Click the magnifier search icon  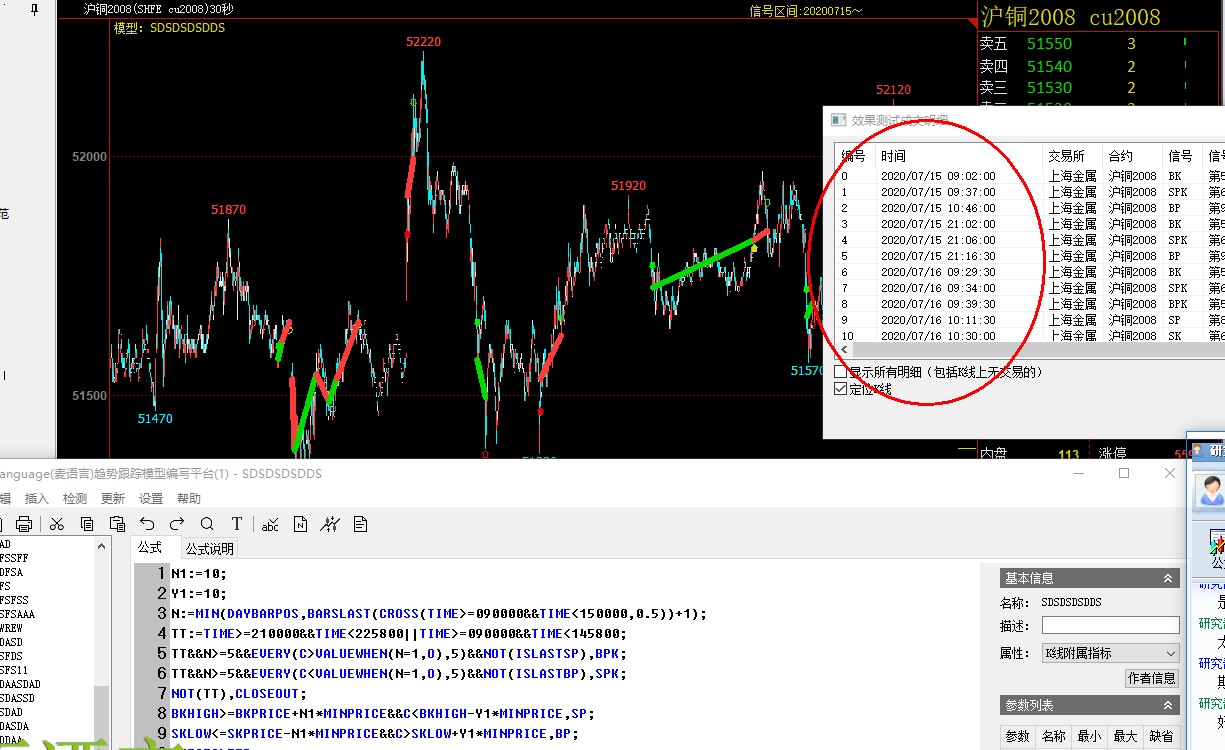[207, 524]
